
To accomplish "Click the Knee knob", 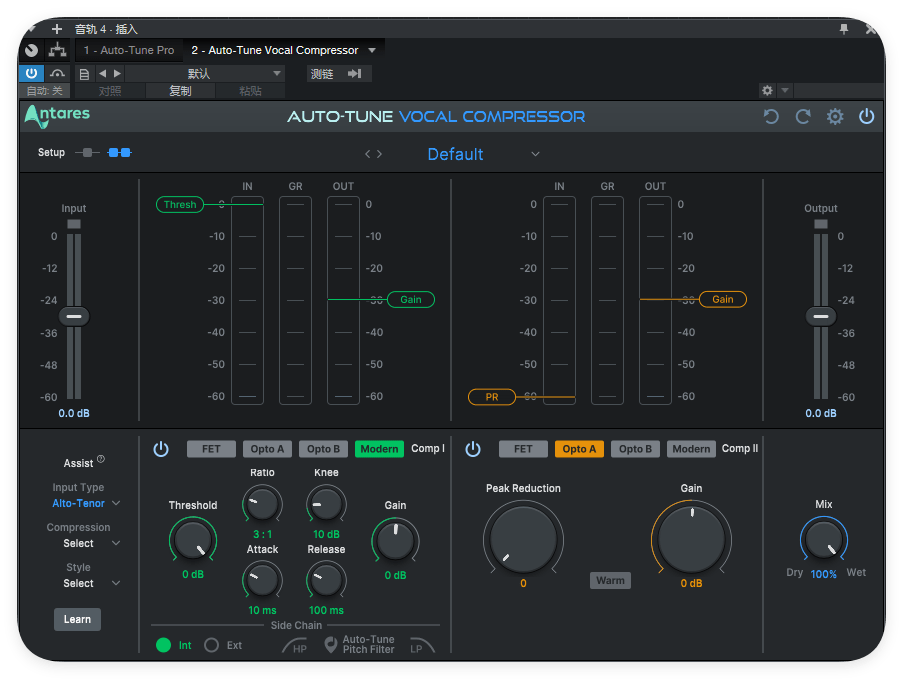I will (x=326, y=504).
